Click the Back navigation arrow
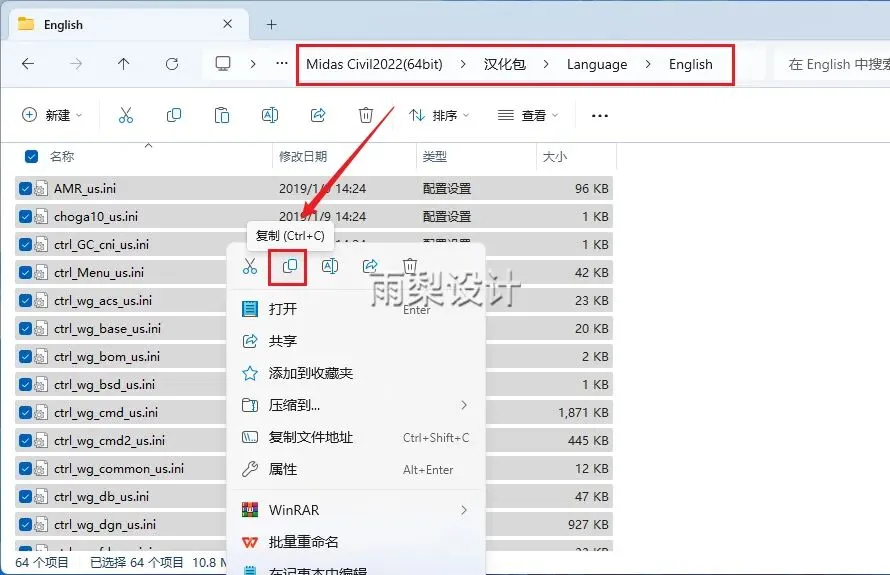 coord(28,64)
